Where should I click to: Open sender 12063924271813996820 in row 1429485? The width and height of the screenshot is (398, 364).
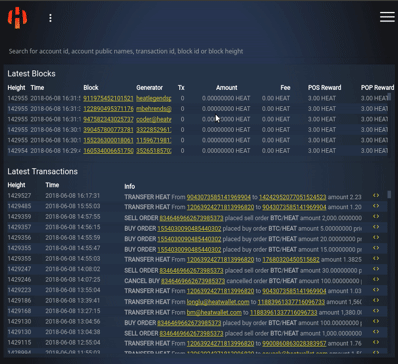pos(220,207)
